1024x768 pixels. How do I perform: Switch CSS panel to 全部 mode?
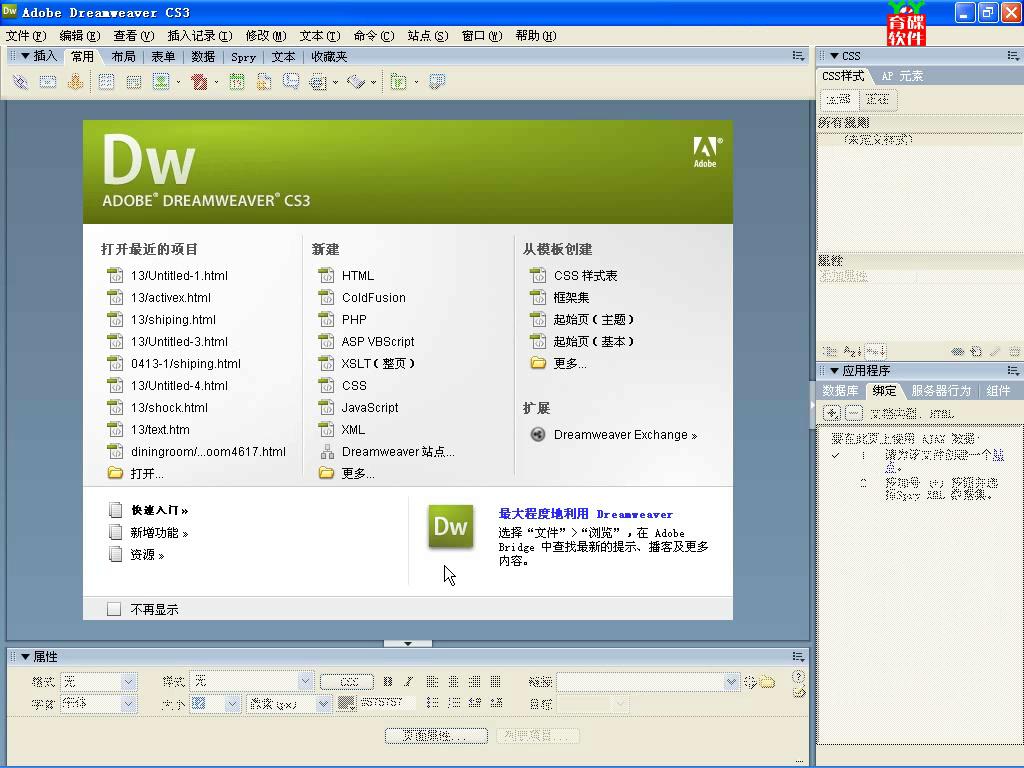838,100
